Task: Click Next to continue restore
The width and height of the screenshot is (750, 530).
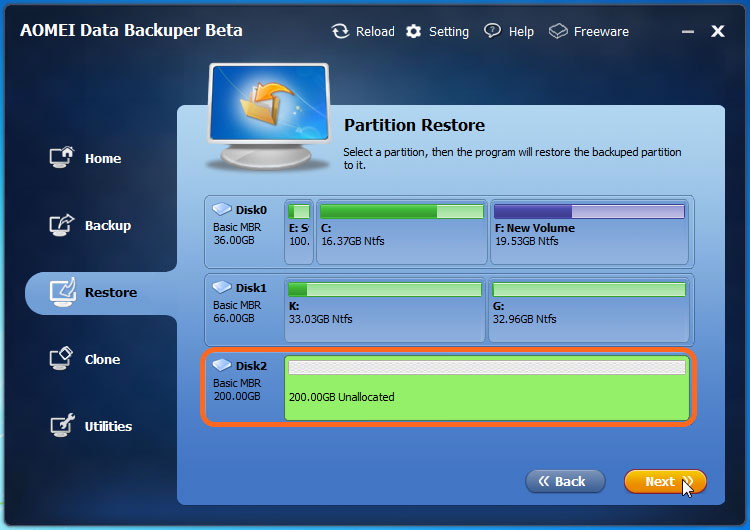Action: pyautogui.click(x=665, y=481)
